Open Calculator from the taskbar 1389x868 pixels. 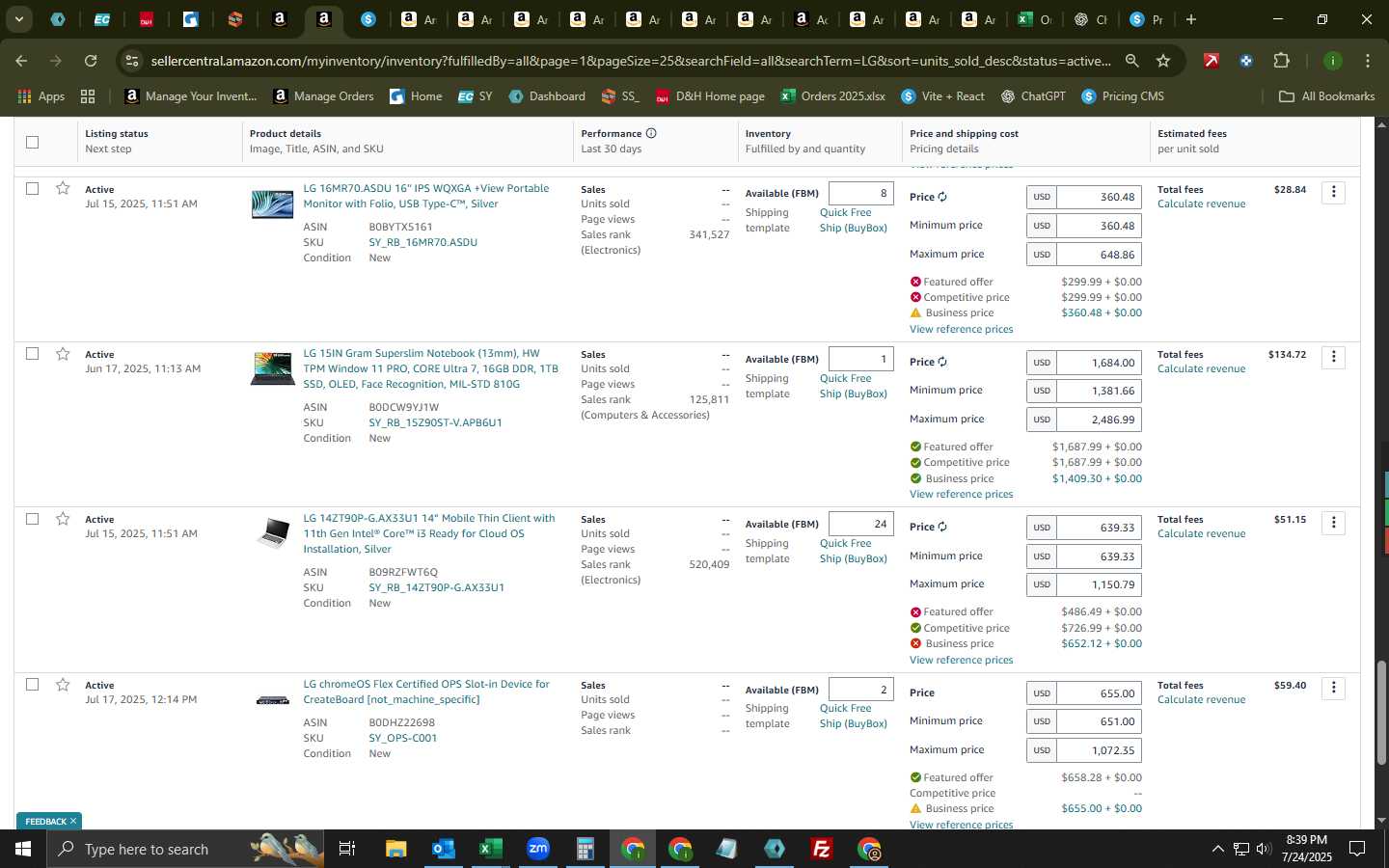(585, 849)
